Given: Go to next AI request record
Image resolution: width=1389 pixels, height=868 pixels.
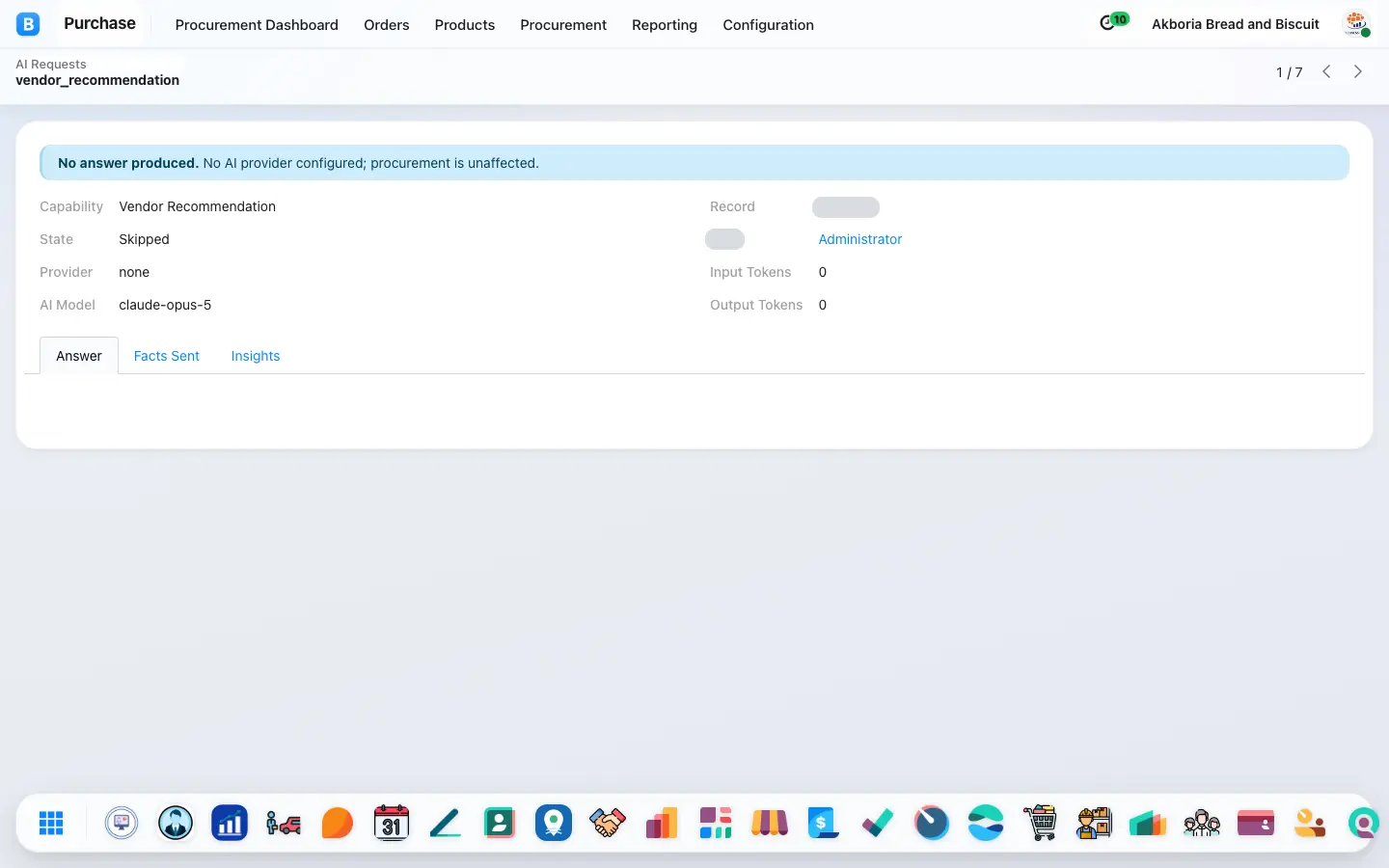Looking at the screenshot, I should click(1358, 71).
